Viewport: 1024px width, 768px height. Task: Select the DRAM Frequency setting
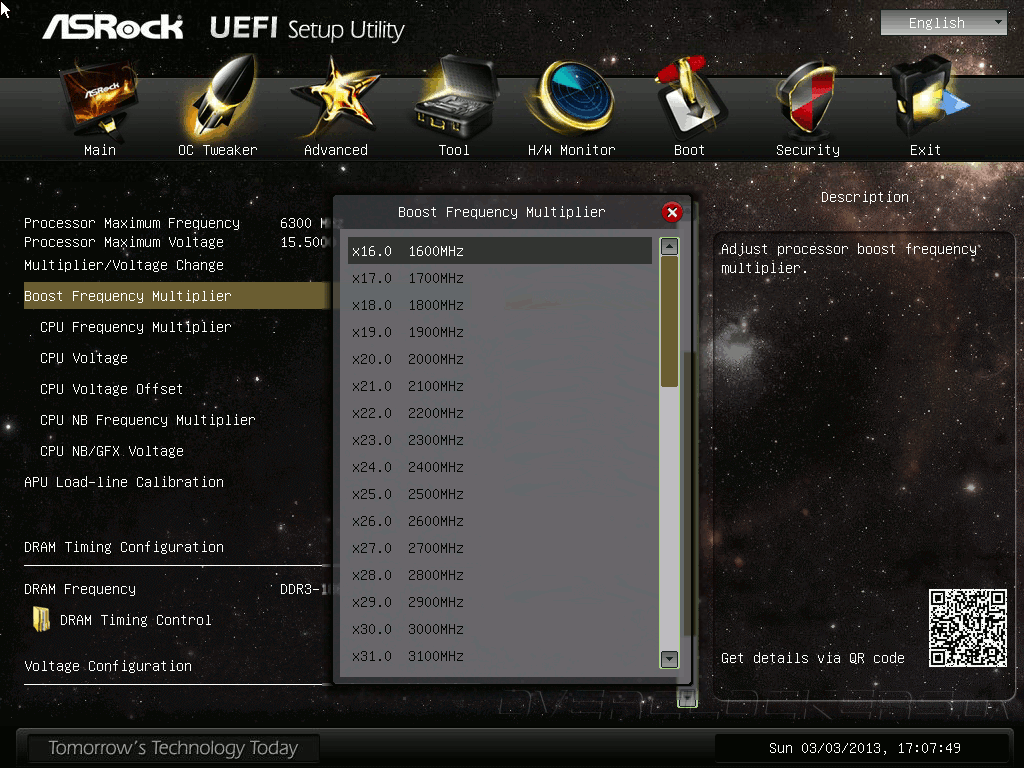(x=80, y=589)
